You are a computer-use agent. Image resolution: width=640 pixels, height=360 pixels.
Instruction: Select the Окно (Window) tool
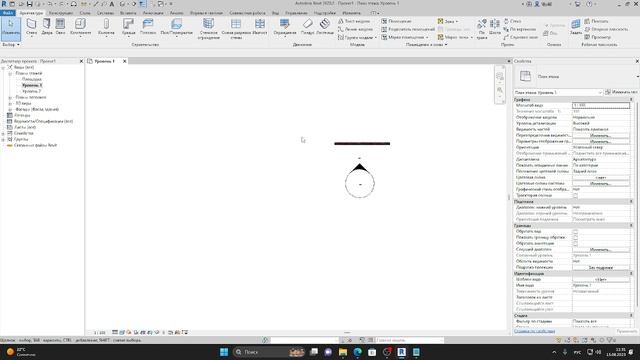(x=60, y=27)
